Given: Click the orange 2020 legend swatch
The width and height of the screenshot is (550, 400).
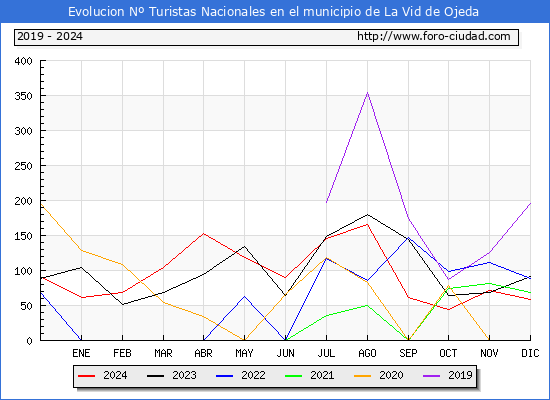Looking at the screenshot, I should (x=363, y=376).
